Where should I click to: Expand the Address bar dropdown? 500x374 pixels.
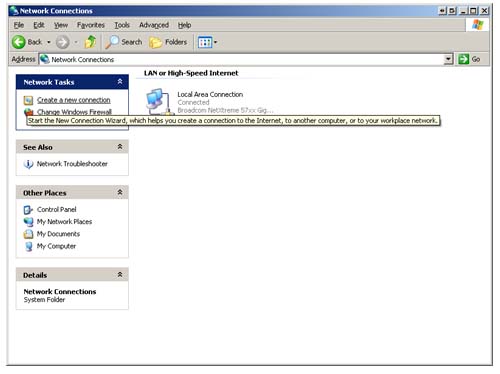pyautogui.click(x=449, y=59)
